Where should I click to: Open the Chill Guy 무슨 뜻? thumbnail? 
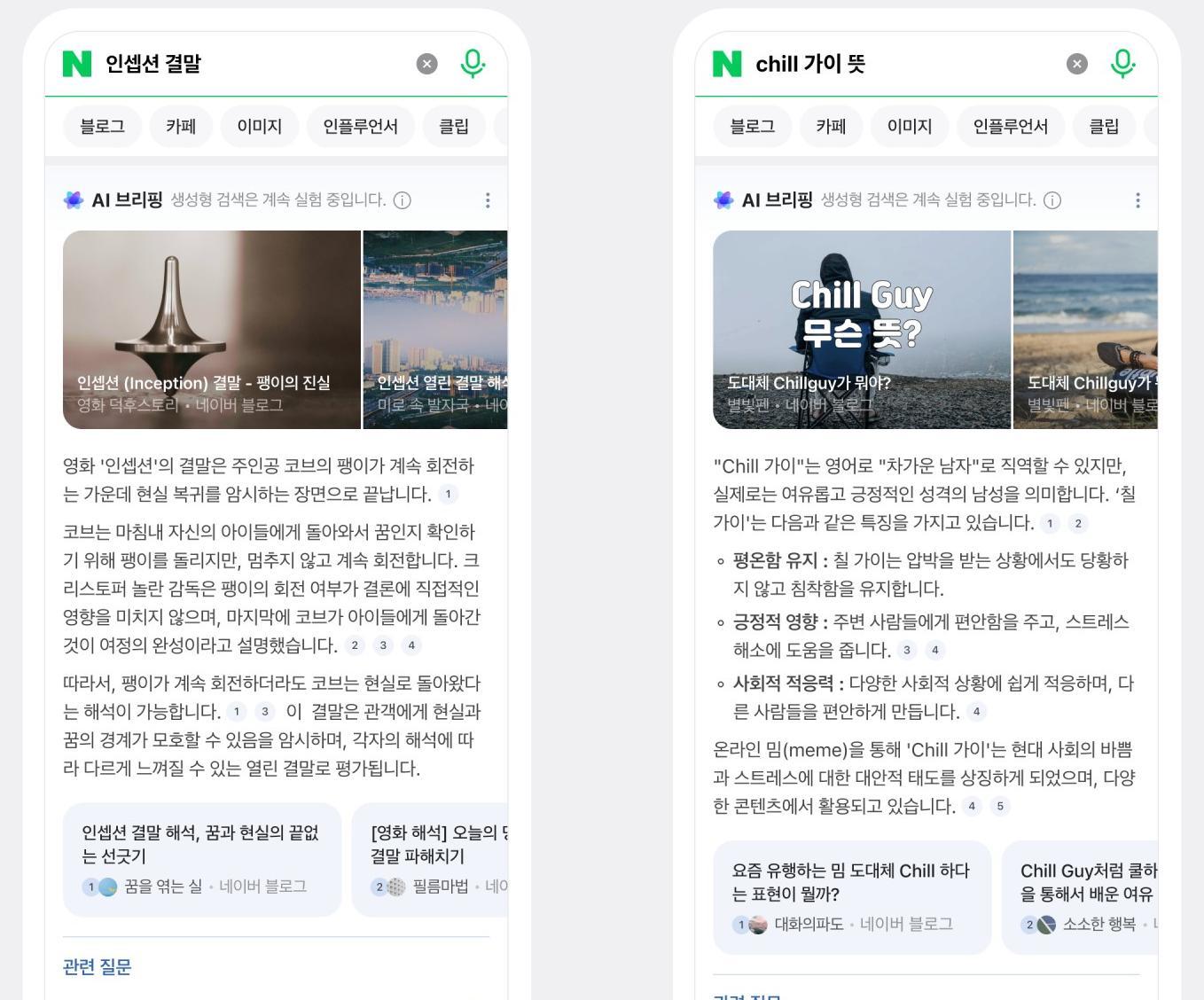pos(862,330)
